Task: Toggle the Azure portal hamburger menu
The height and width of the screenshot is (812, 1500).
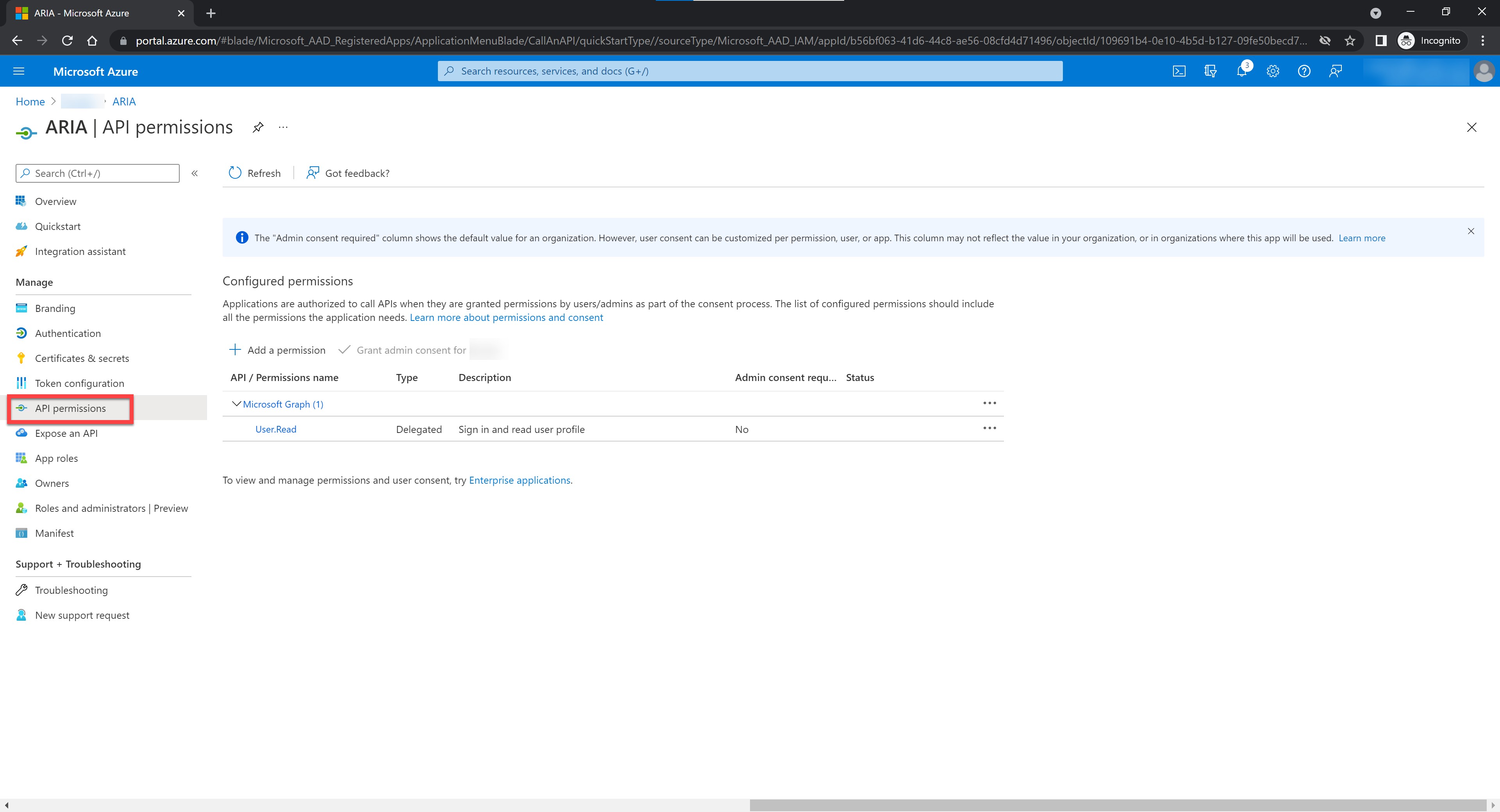Action: point(19,71)
